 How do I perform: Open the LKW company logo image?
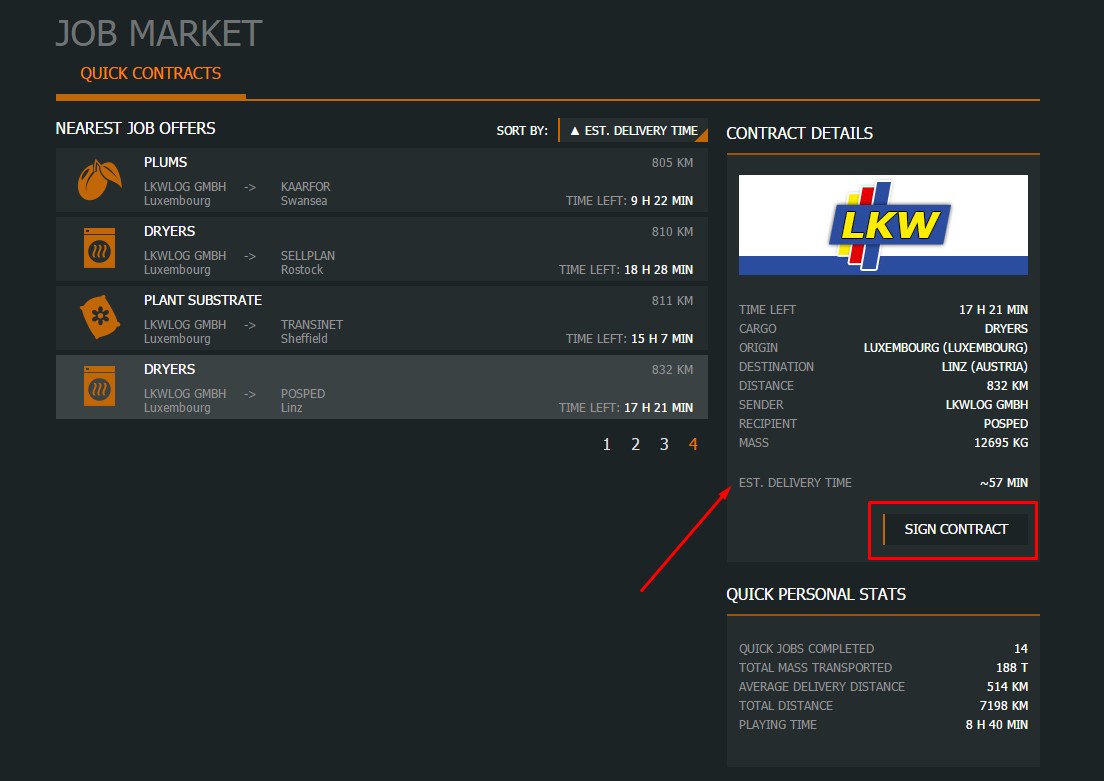[x=883, y=225]
